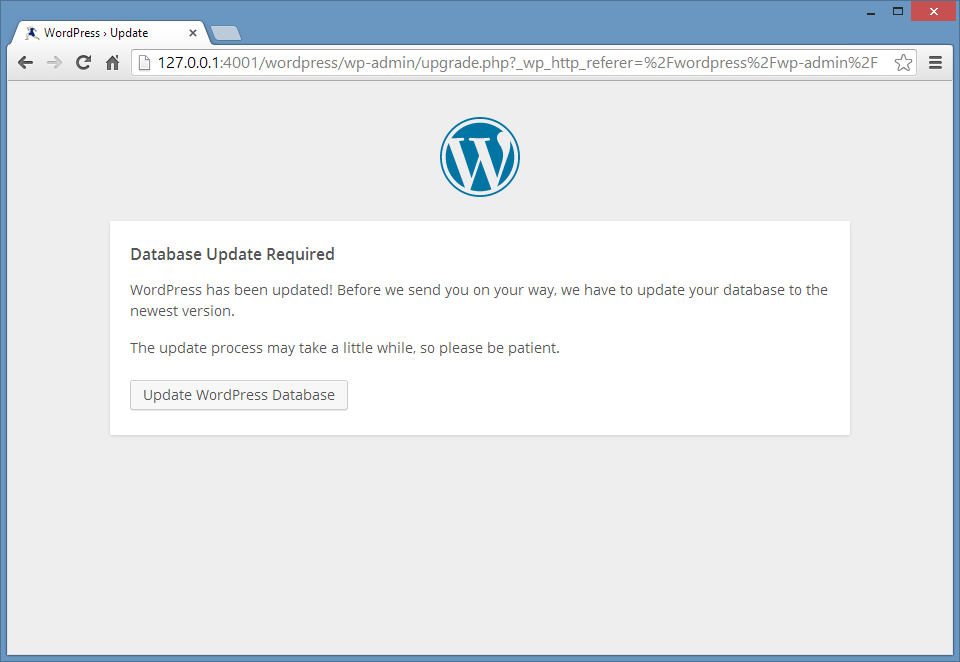This screenshot has height=662, width=960.
Task: Bookmark this page with the star icon
Action: [903, 63]
